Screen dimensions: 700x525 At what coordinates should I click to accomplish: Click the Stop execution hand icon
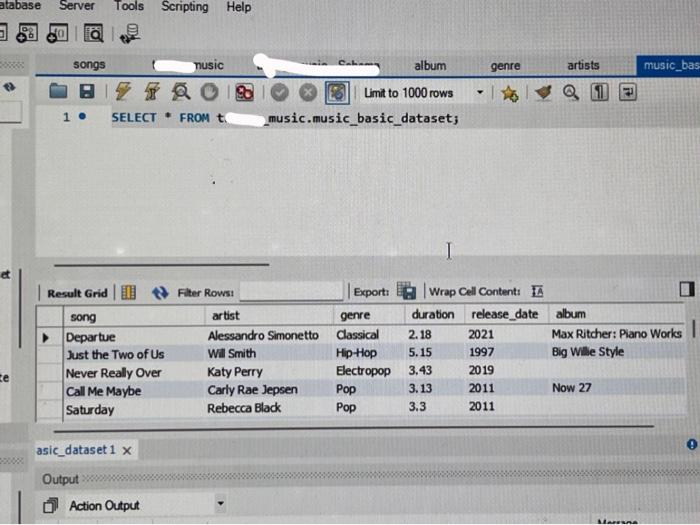209,92
